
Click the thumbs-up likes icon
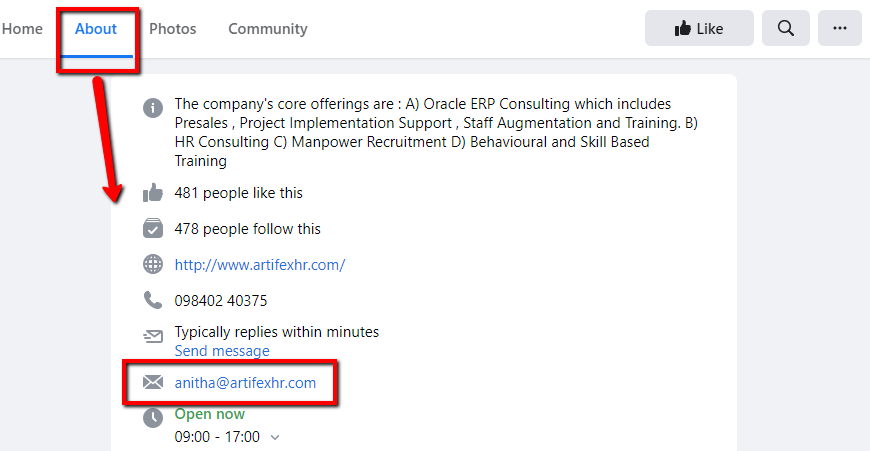pos(153,193)
